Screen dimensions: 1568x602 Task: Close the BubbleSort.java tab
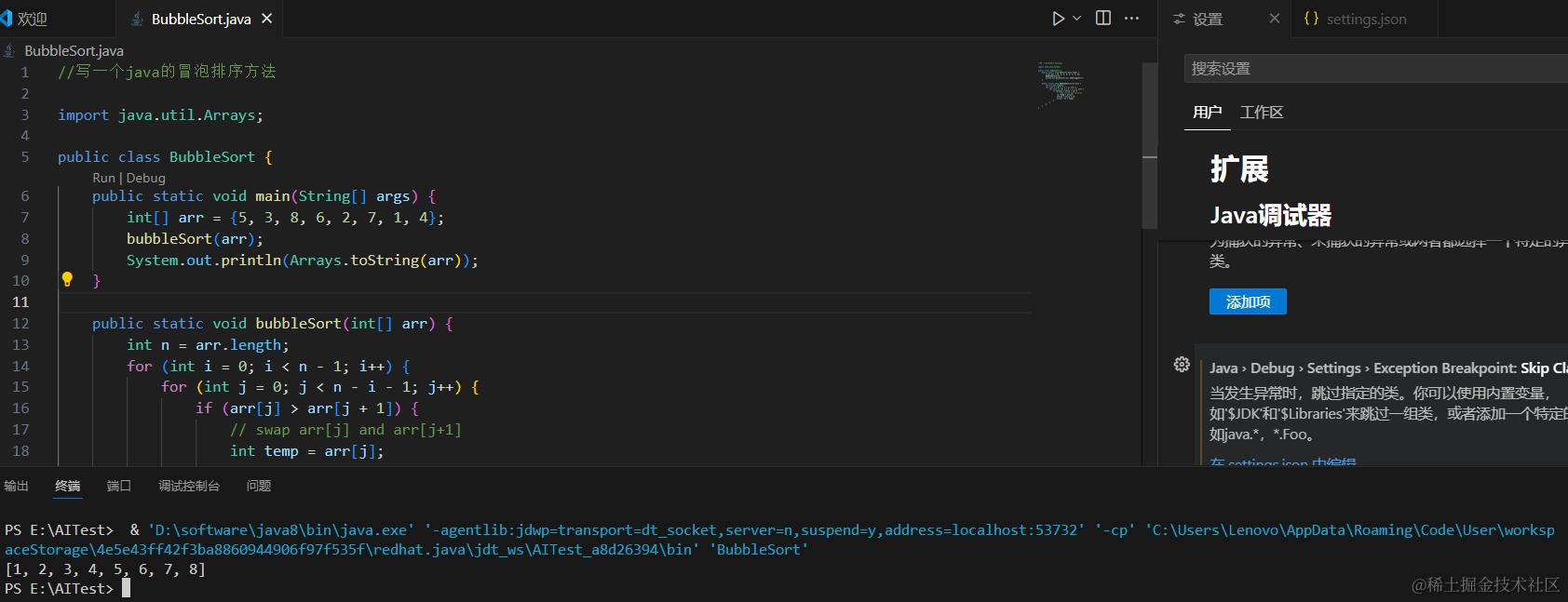tap(267, 19)
